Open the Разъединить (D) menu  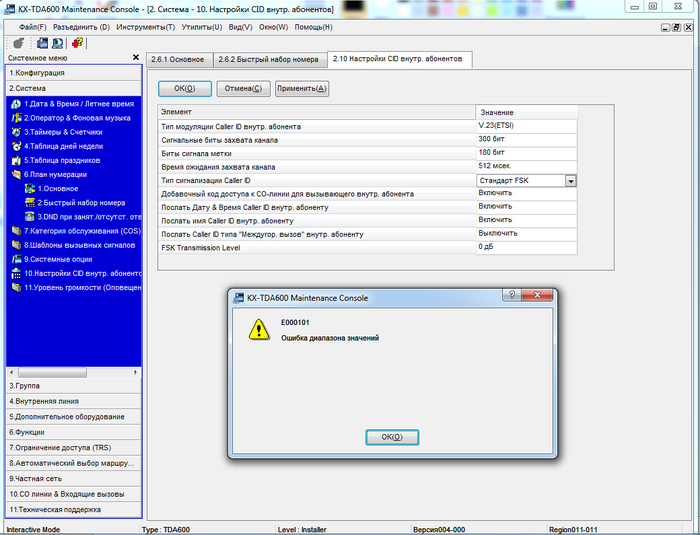pyautogui.click(x=81, y=27)
